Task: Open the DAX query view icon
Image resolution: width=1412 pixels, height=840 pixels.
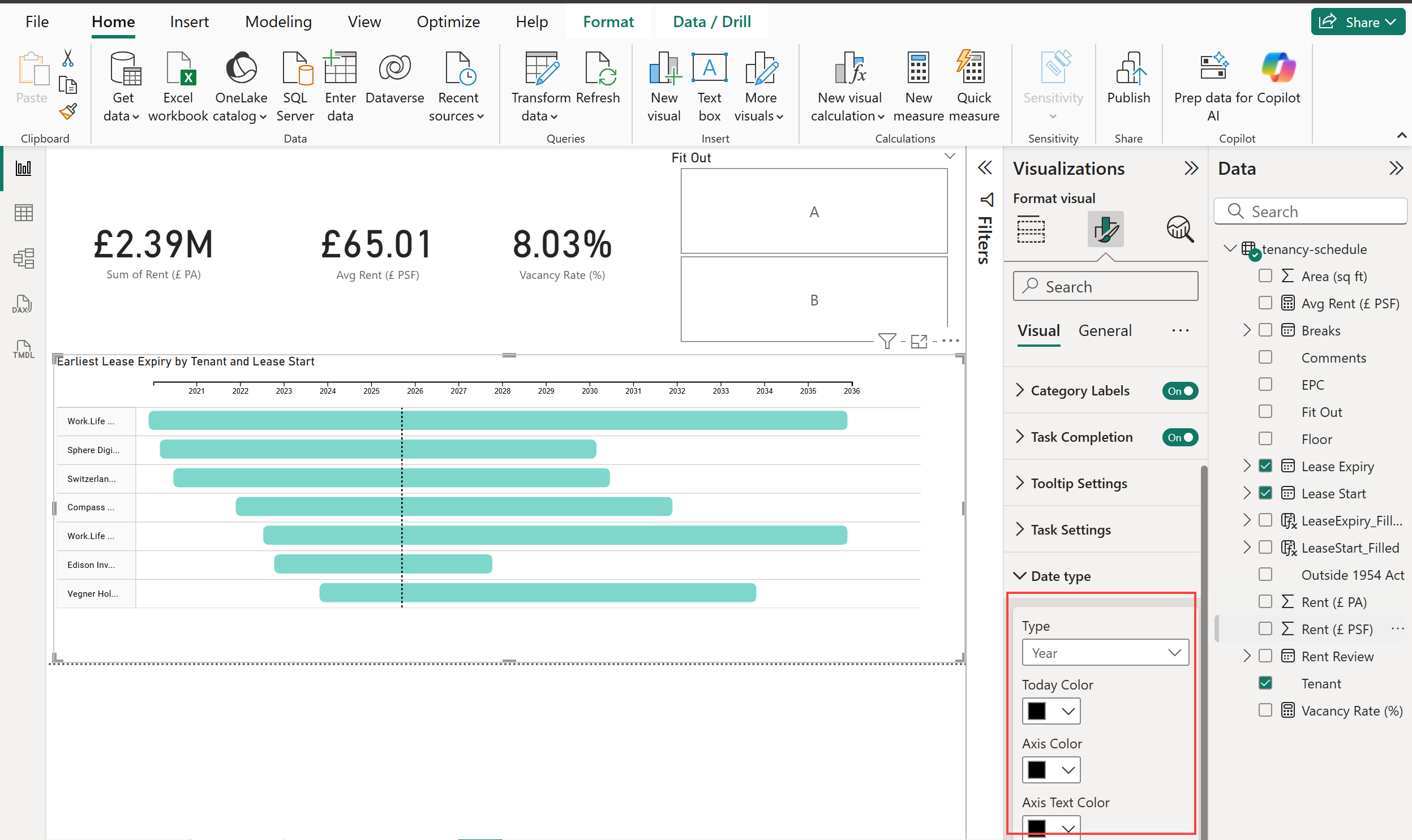Action: (23, 304)
